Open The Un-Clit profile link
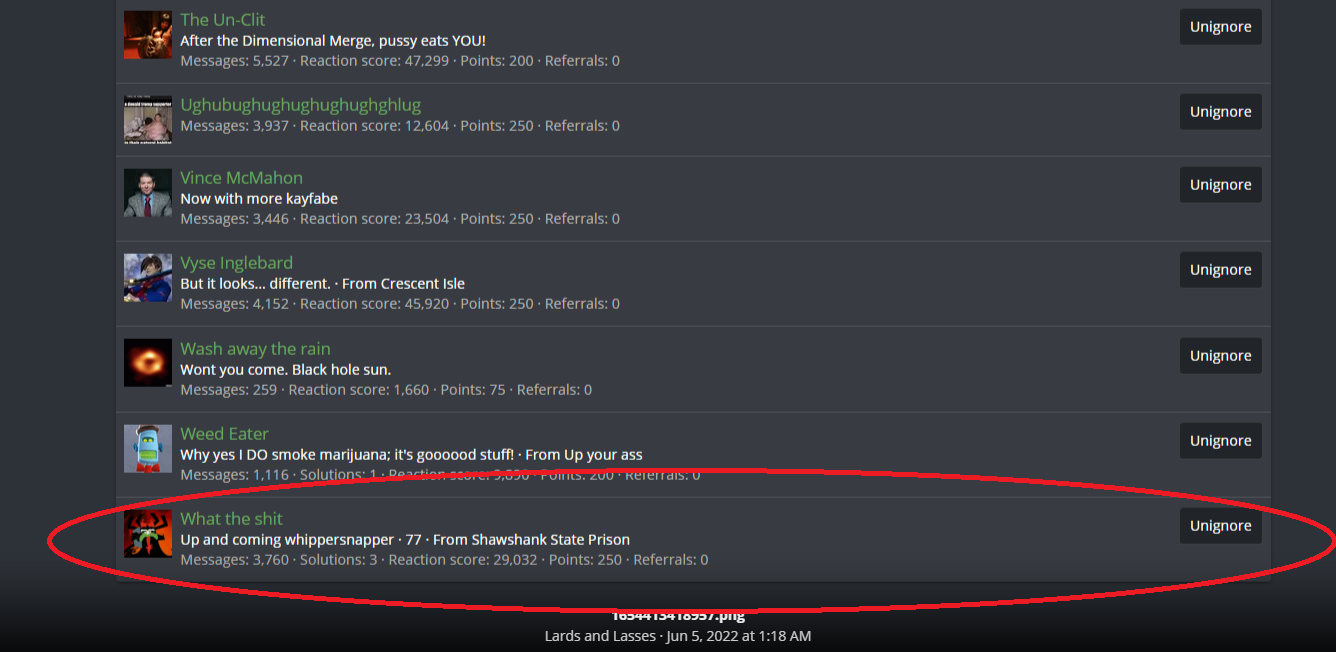 pyautogui.click(x=223, y=19)
